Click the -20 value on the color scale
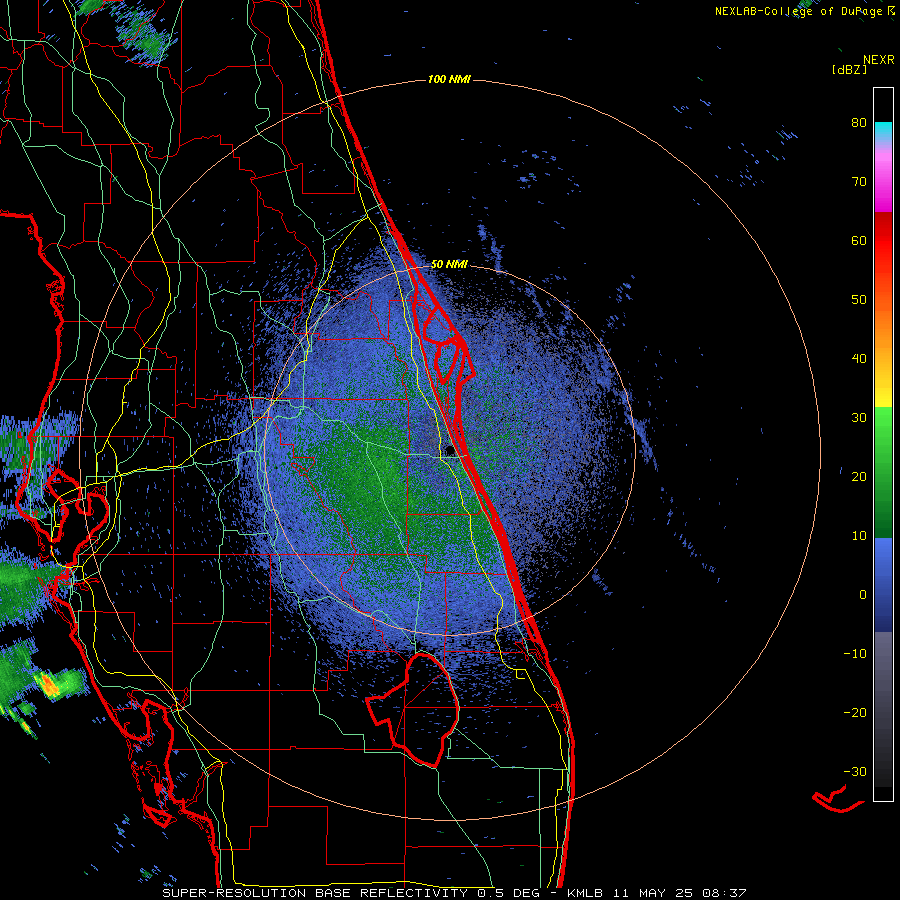This screenshot has width=900, height=900. click(855, 713)
